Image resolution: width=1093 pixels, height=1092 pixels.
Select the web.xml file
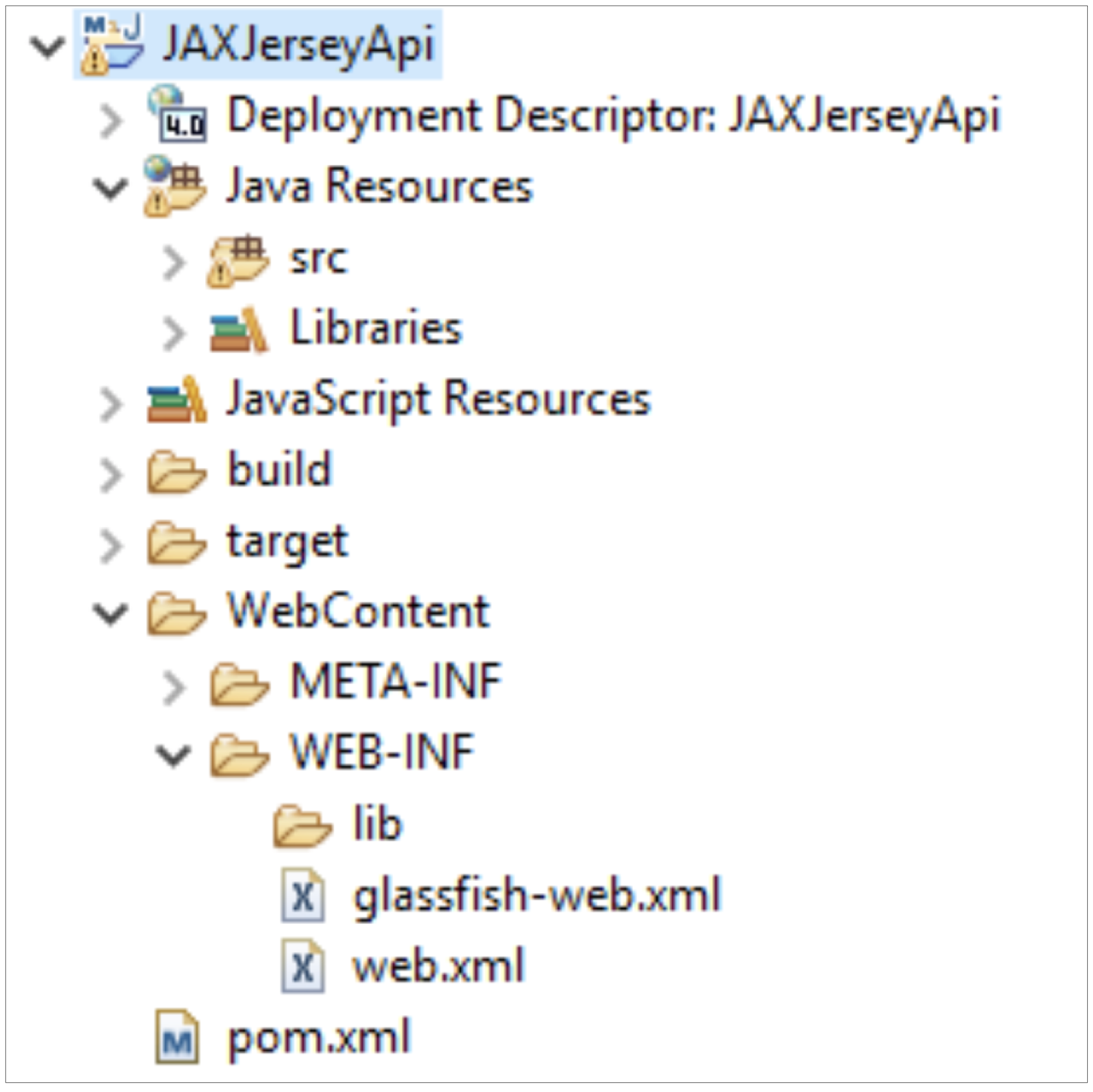(438, 966)
